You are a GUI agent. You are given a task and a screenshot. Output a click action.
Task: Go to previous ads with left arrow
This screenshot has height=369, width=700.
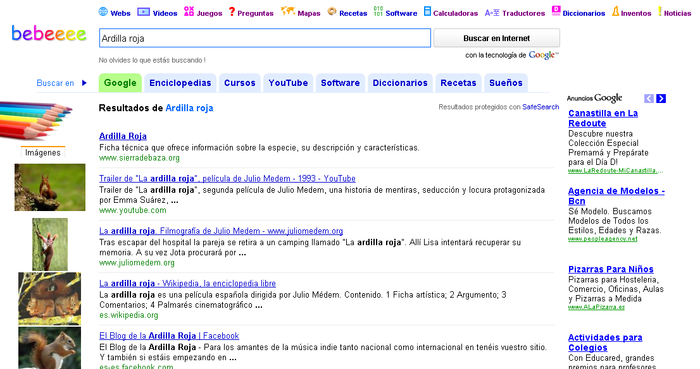point(649,99)
